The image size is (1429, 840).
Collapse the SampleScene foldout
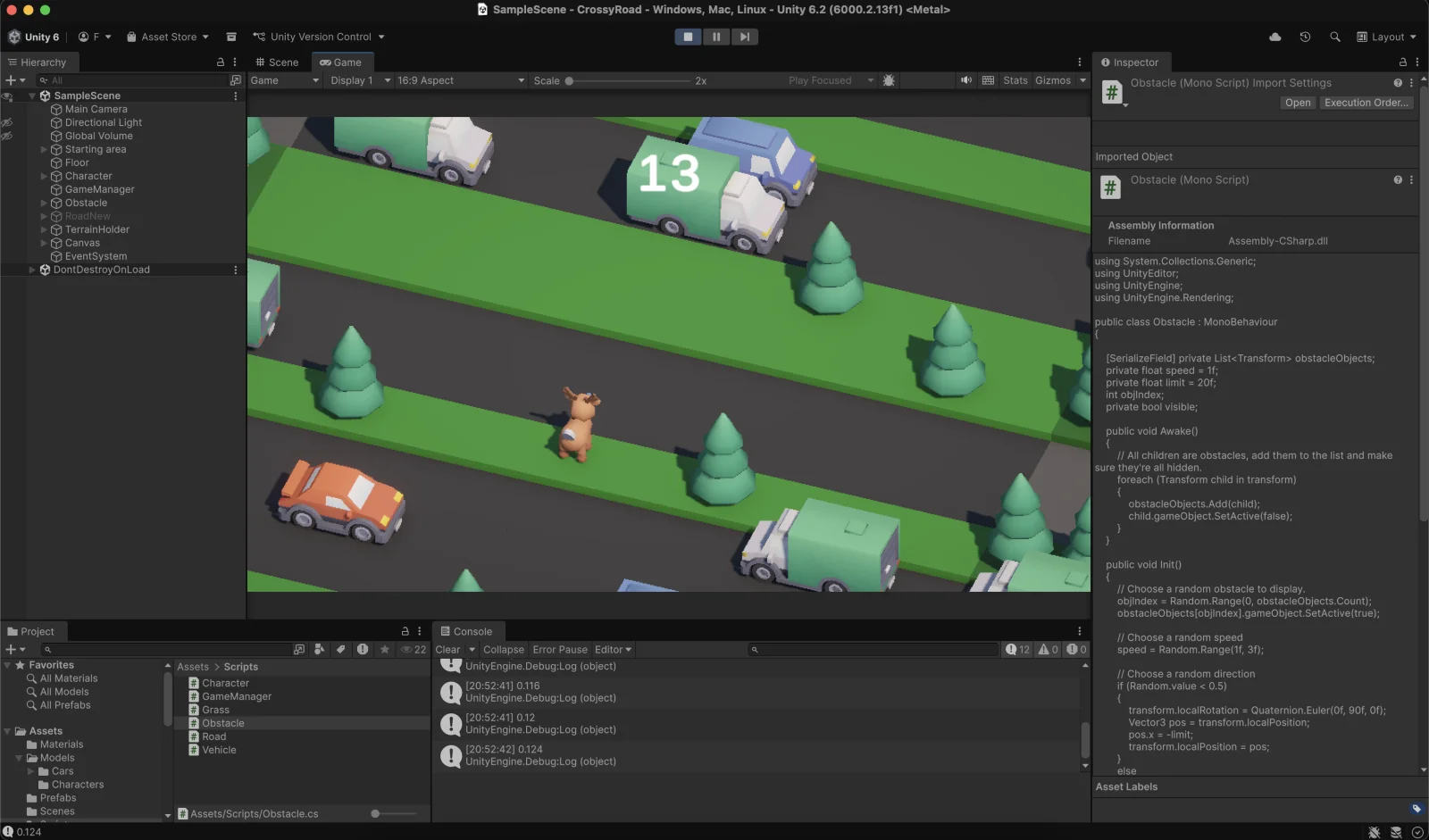coord(32,96)
